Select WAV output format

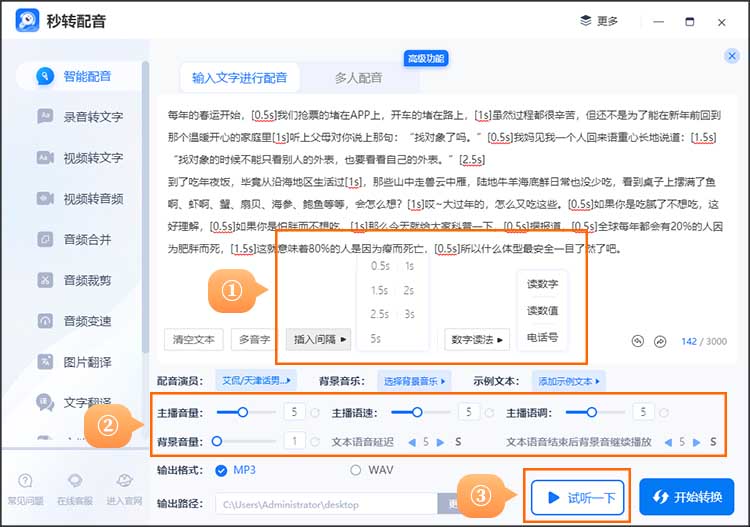(355, 471)
